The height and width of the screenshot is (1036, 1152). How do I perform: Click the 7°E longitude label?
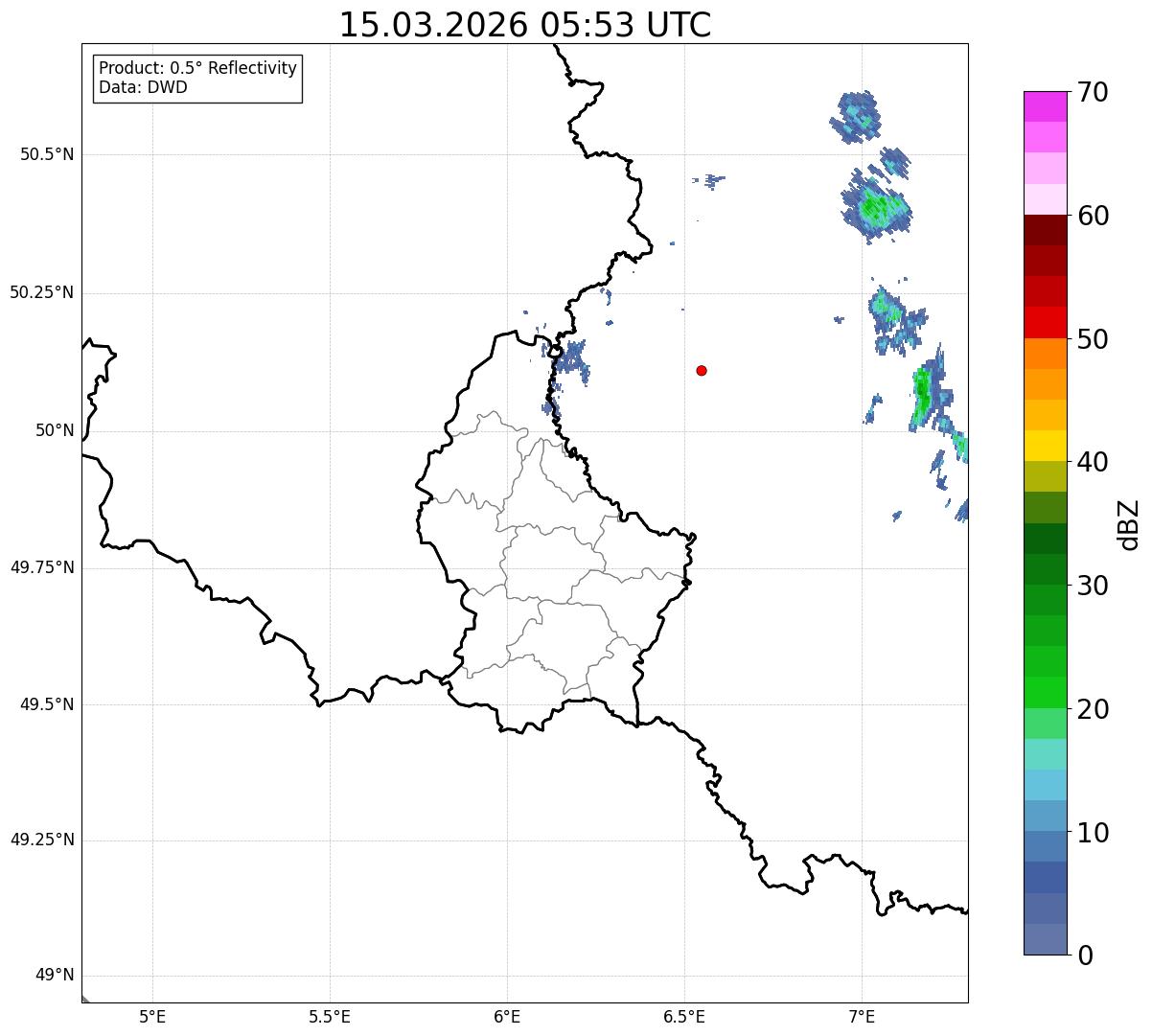pyautogui.click(x=862, y=1016)
